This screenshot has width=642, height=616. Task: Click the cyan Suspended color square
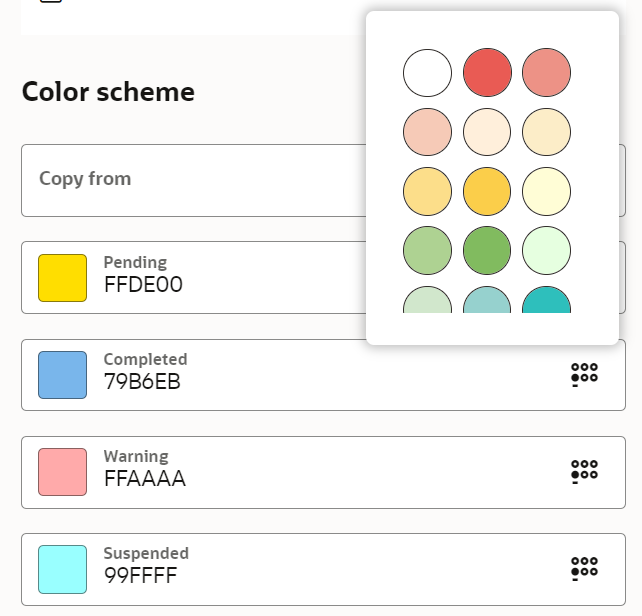(63, 569)
